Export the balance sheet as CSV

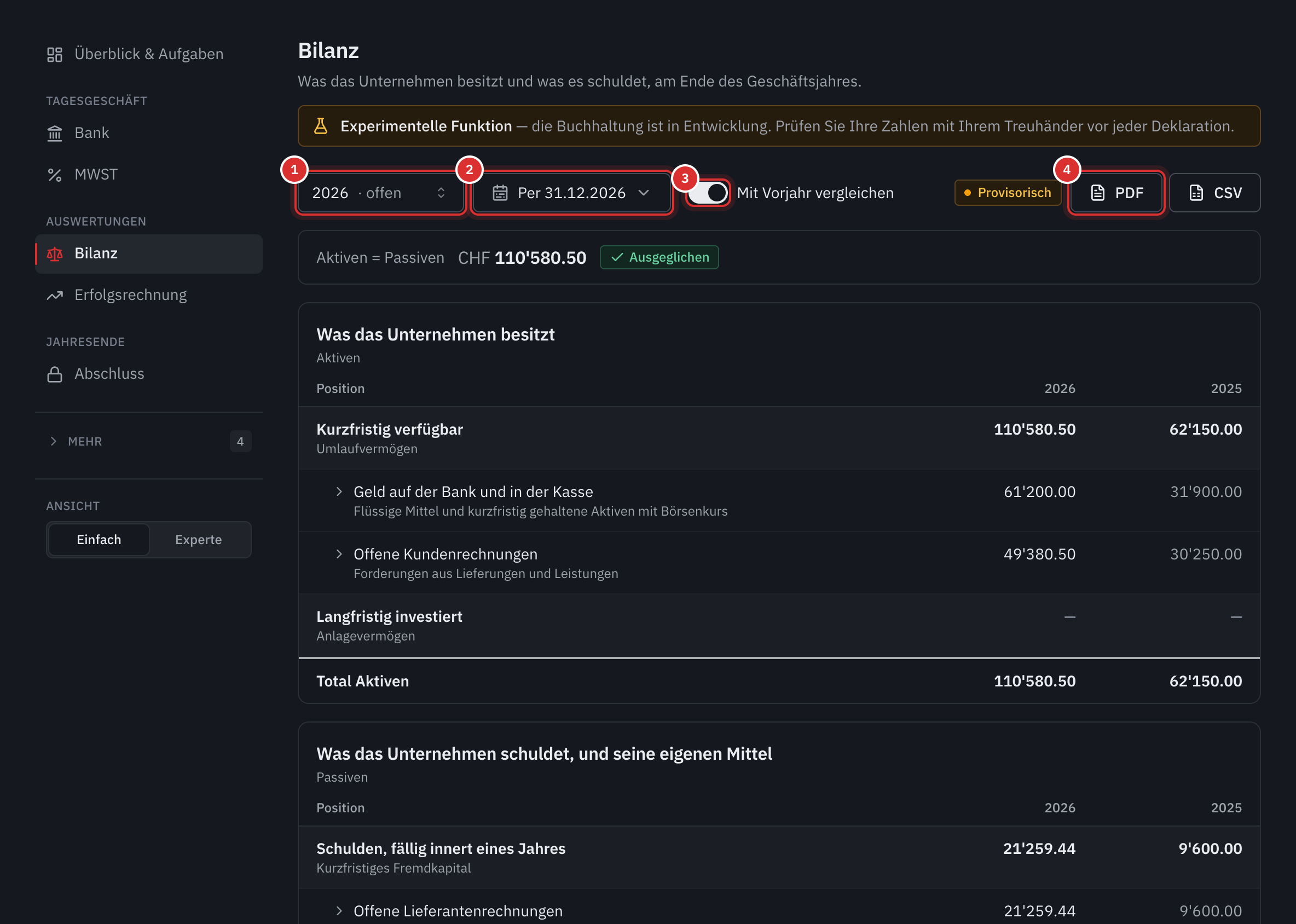(x=1214, y=193)
